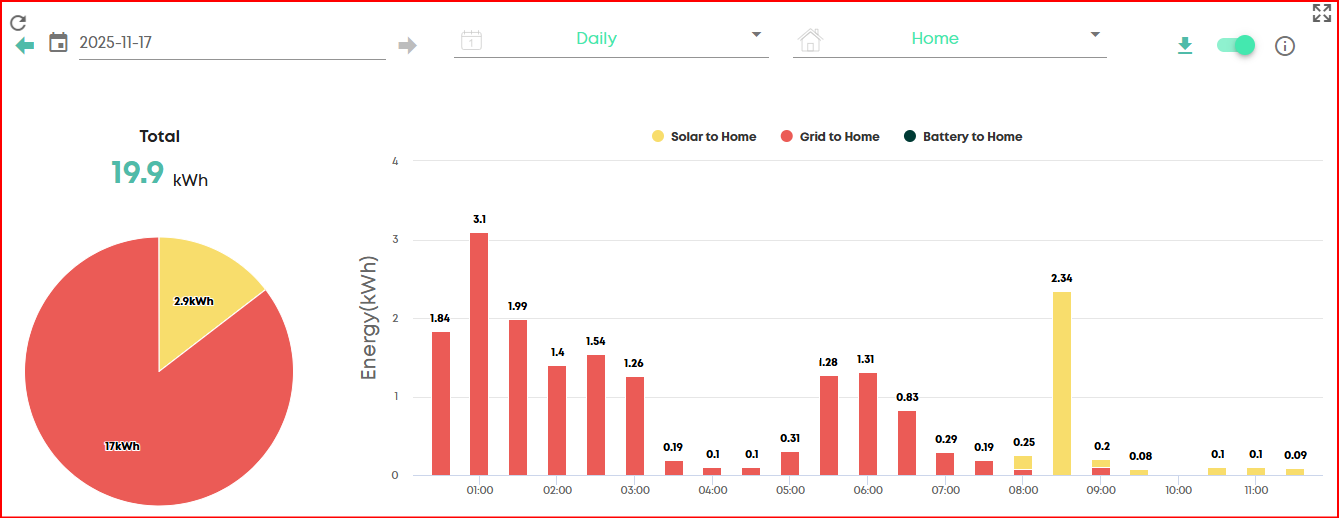The width and height of the screenshot is (1339, 518).
Task: Advance to next day with right arrow
Action: [x=407, y=45]
